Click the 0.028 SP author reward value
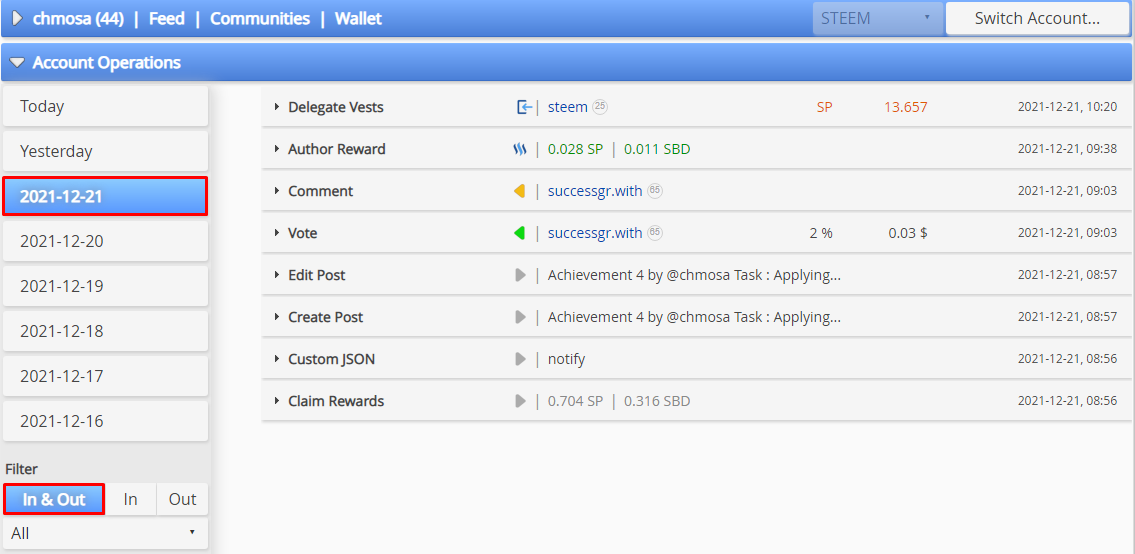Viewport: 1135px width, 554px height. 575,149
